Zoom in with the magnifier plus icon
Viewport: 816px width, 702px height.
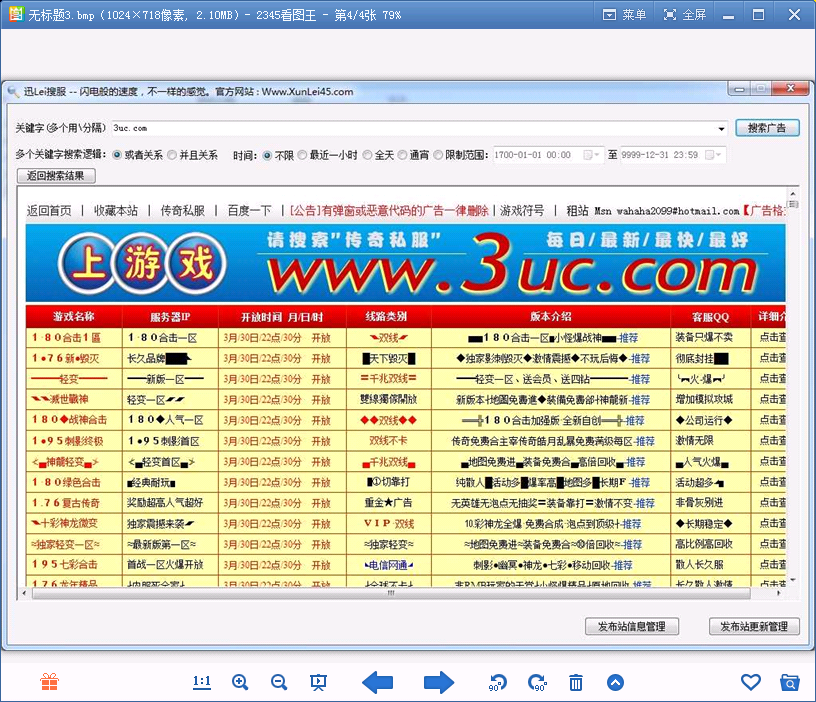[240, 682]
